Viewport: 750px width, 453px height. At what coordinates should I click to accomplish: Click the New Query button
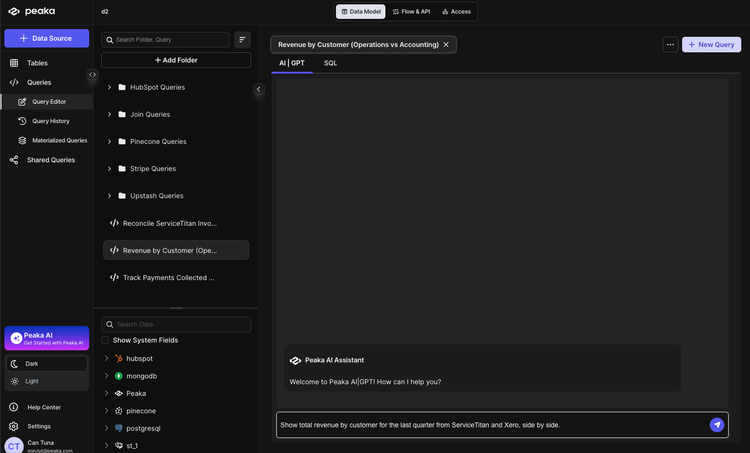pyautogui.click(x=711, y=44)
